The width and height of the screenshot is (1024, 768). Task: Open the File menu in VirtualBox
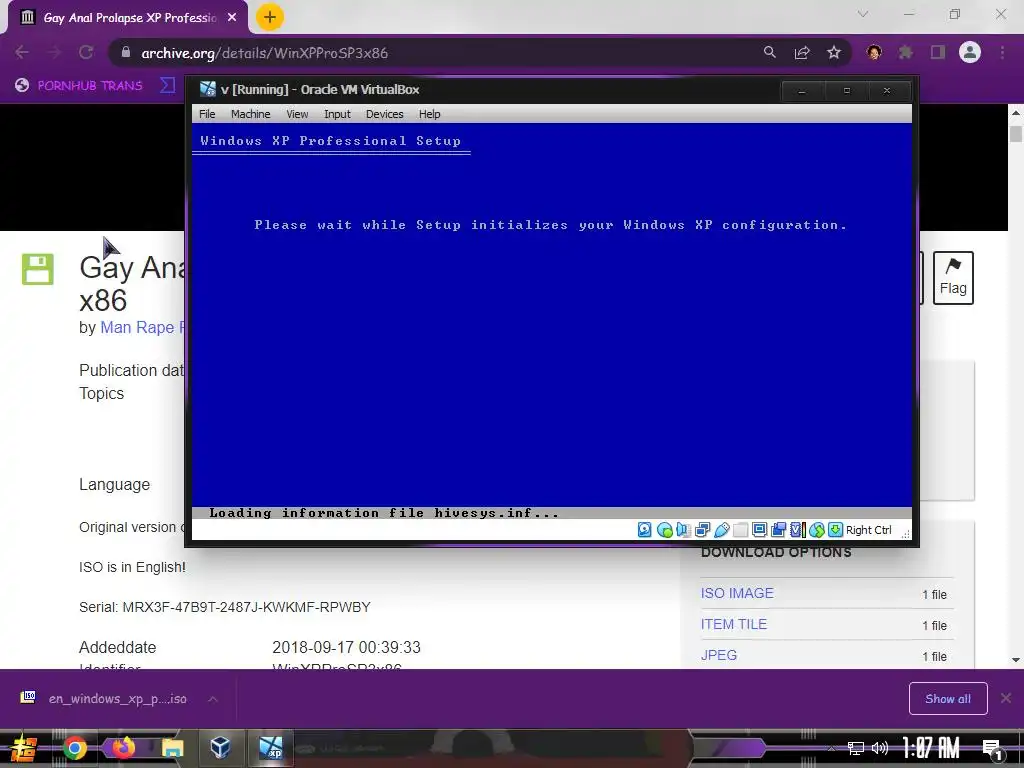(x=207, y=114)
